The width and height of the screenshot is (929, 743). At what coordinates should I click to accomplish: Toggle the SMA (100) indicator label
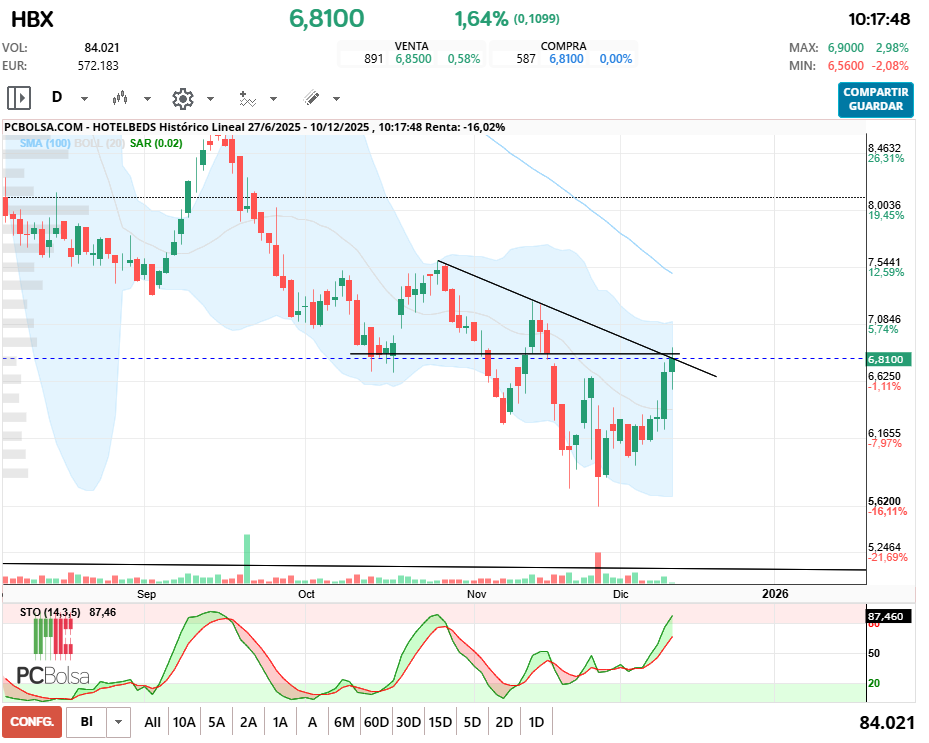click(x=44, y=144)
